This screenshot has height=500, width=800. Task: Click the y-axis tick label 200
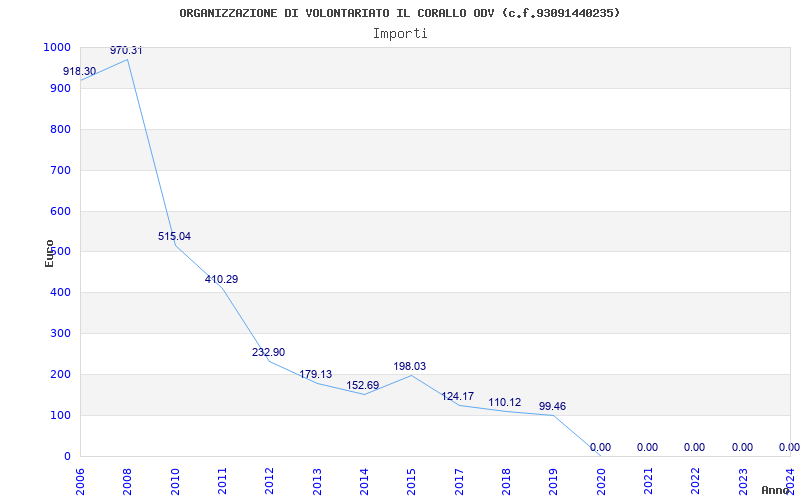60,374
